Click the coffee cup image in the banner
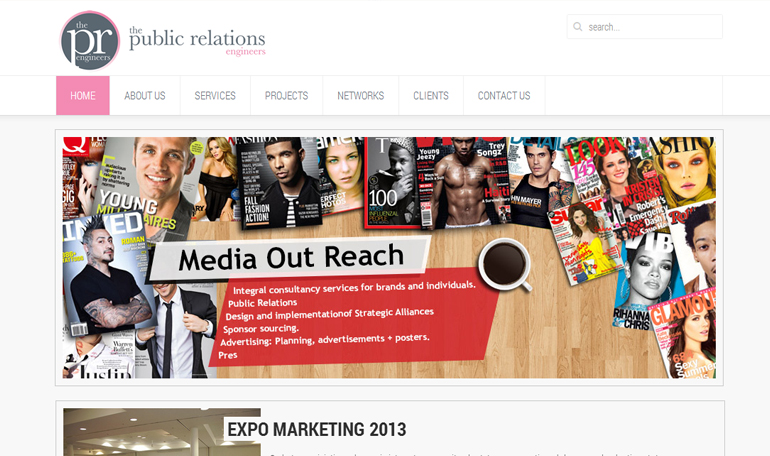770x456 pixels. coord(505,265)
